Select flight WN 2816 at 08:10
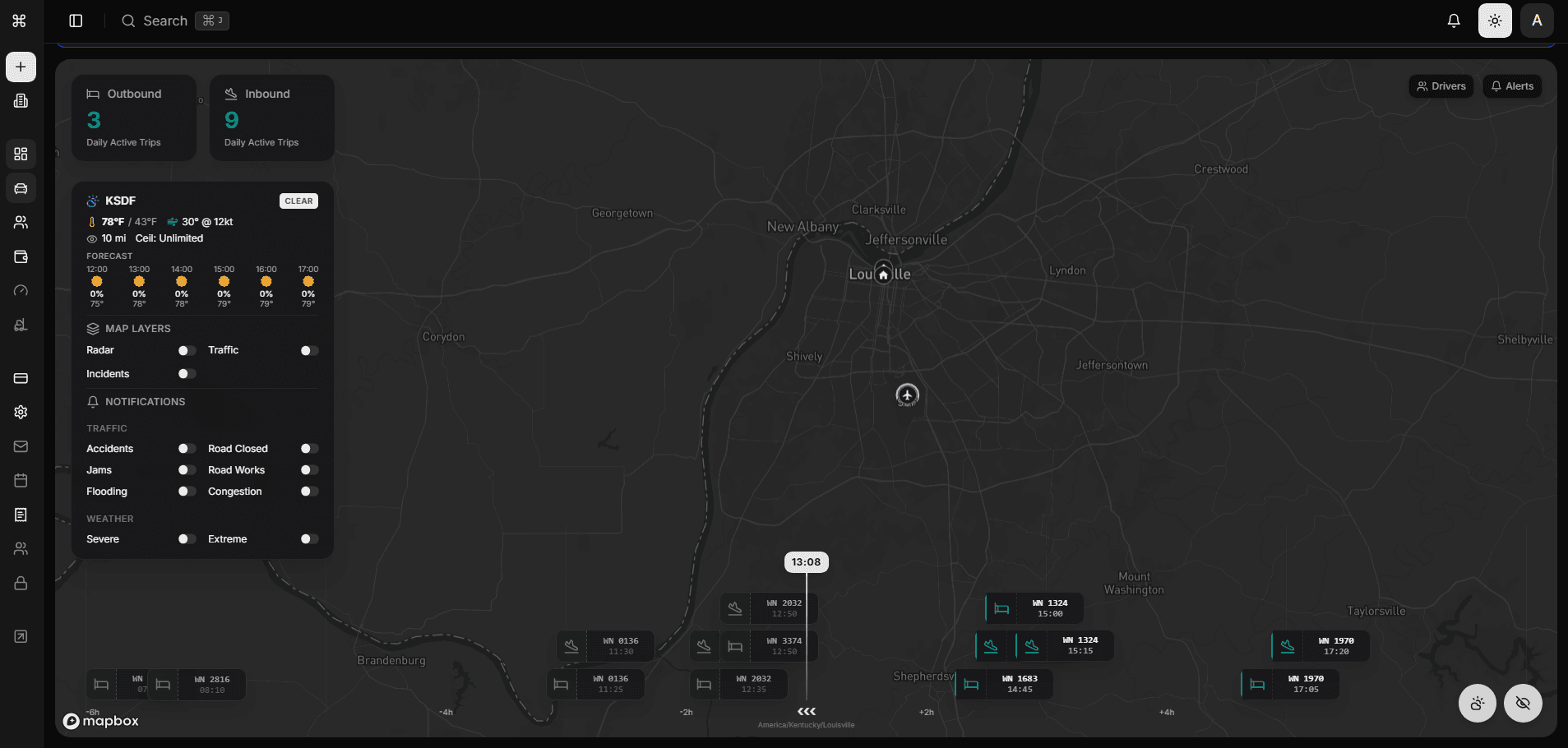The width and height of the screenshot is (1568, 748). [197, 685]
